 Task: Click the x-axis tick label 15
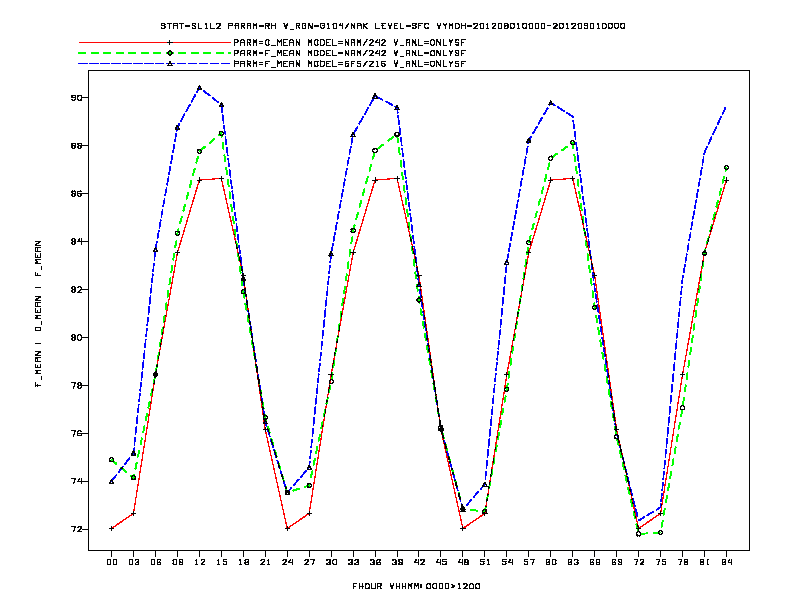(x=221, y=562)
